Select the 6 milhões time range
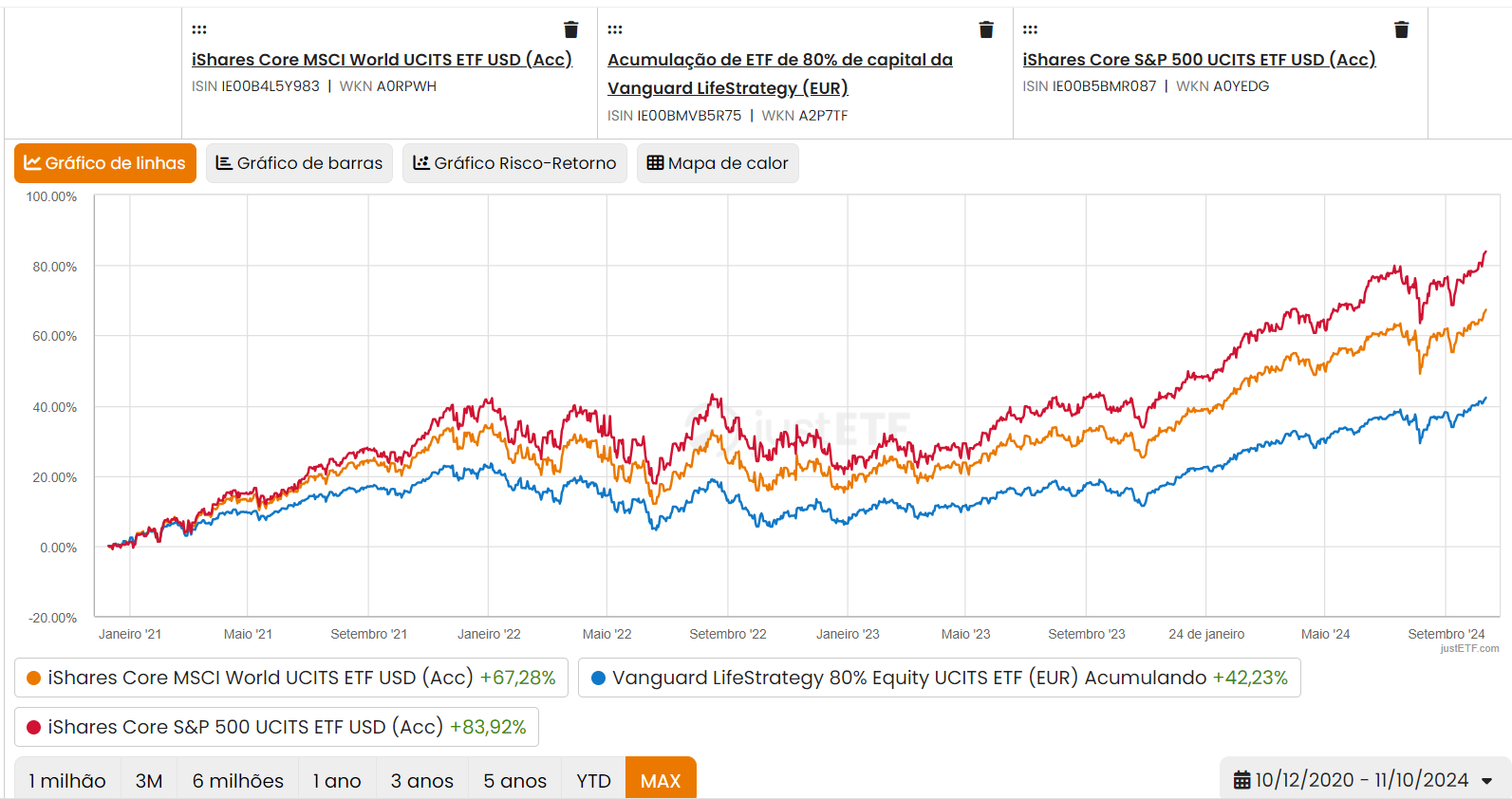 [237, 780]
